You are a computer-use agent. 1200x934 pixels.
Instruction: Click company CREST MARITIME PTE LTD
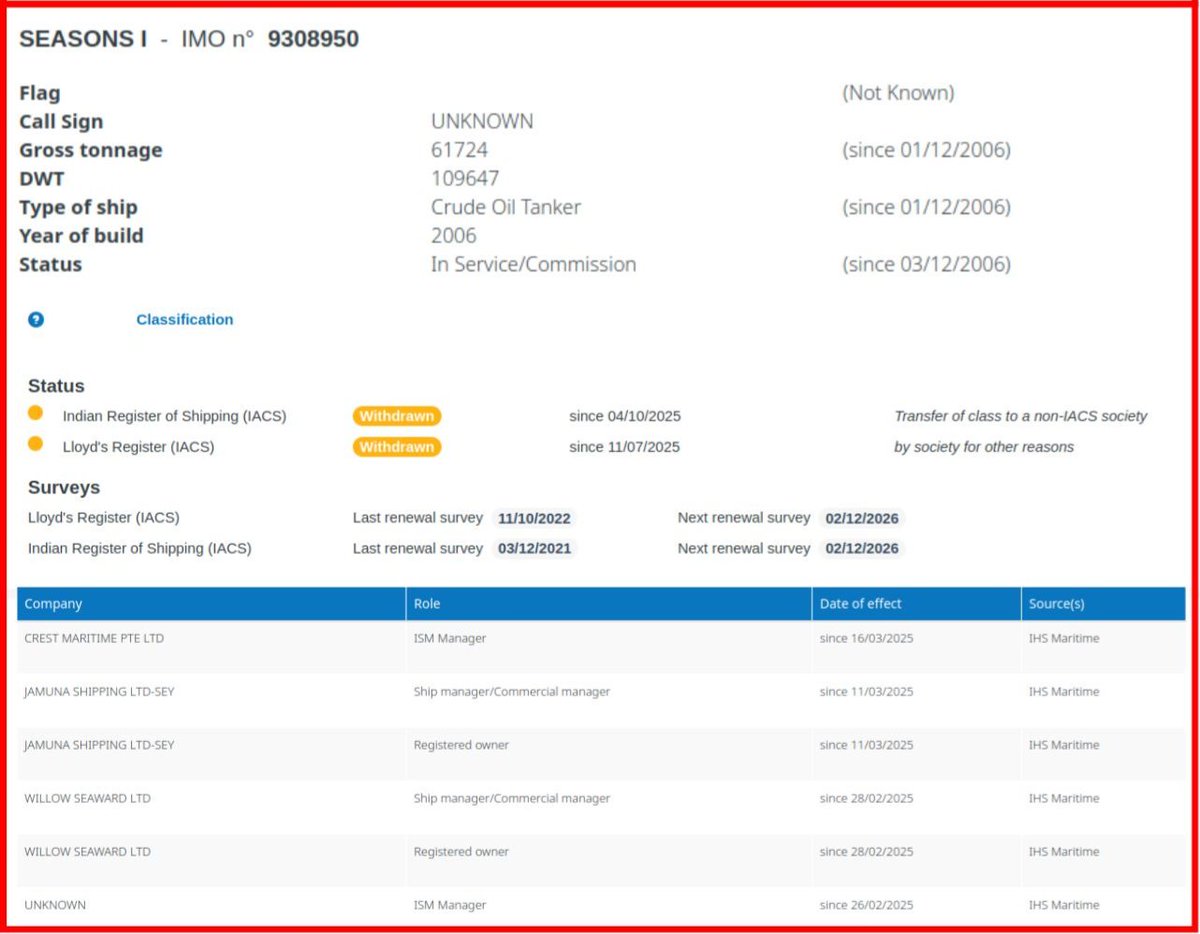point(94,638)
